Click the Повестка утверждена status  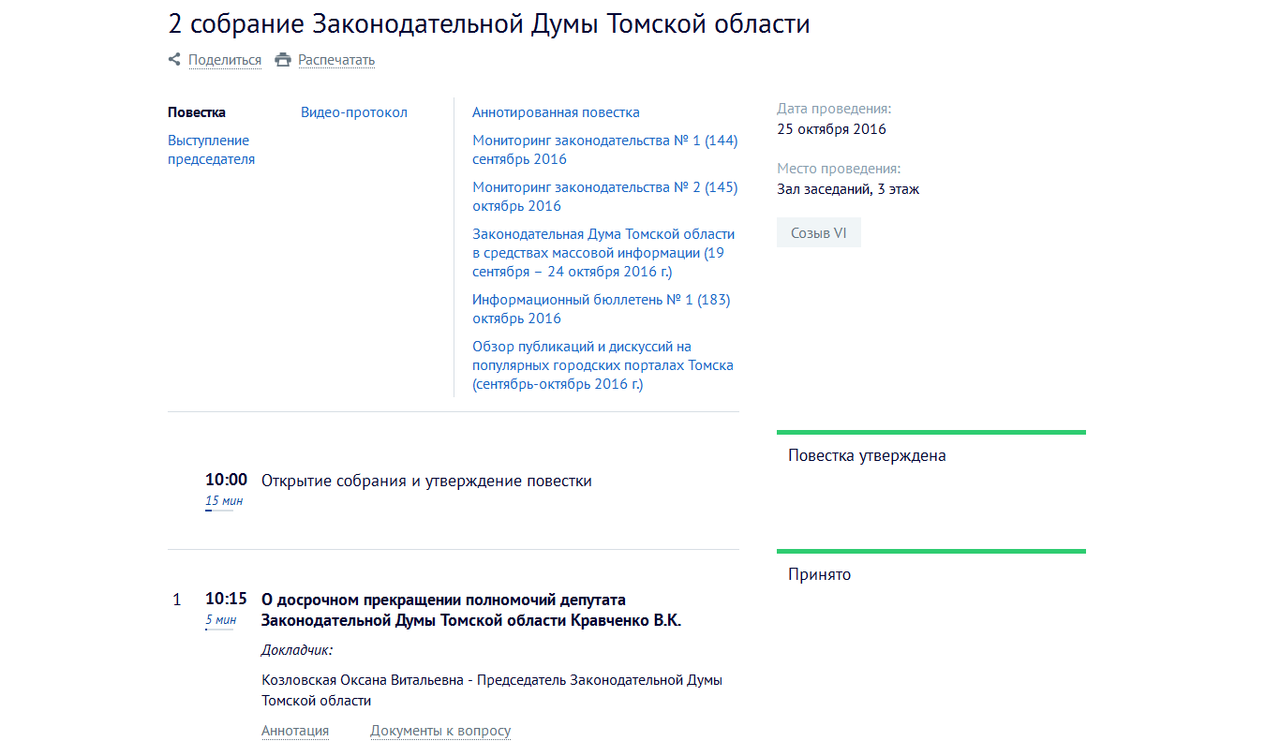click(x=867, y=456)
